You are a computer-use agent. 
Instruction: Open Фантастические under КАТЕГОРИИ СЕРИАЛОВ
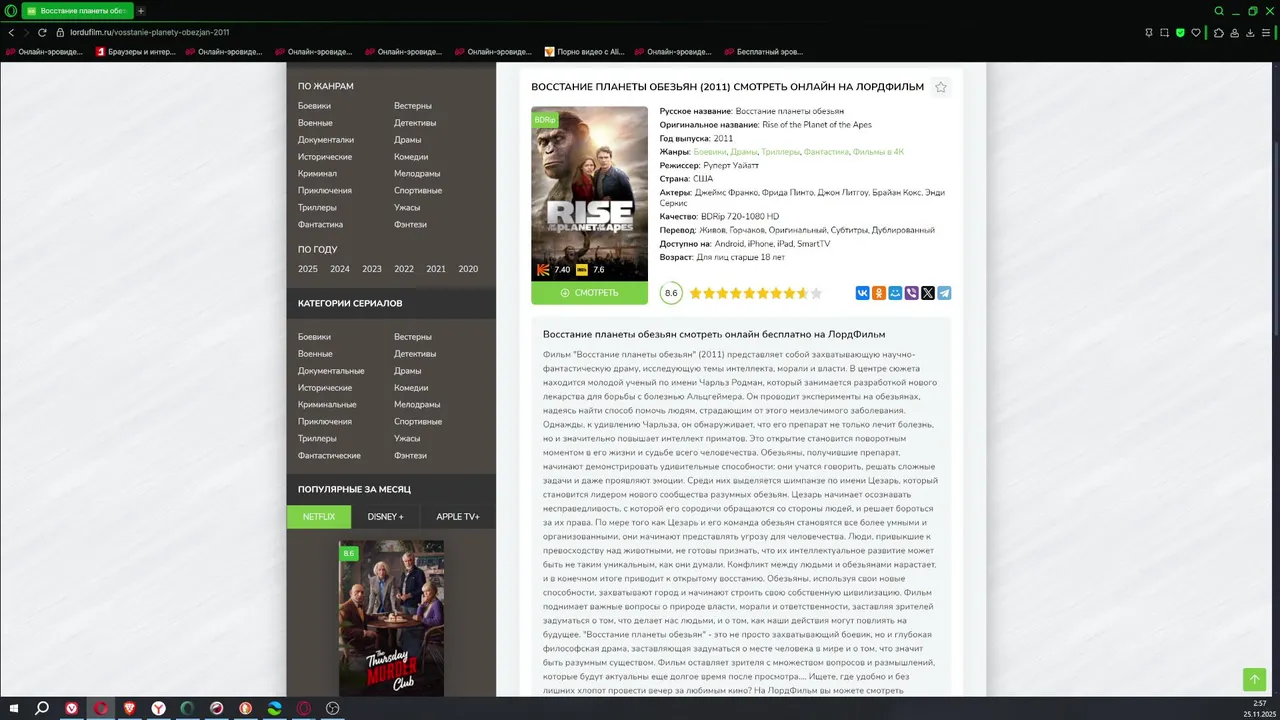[329, 456]
